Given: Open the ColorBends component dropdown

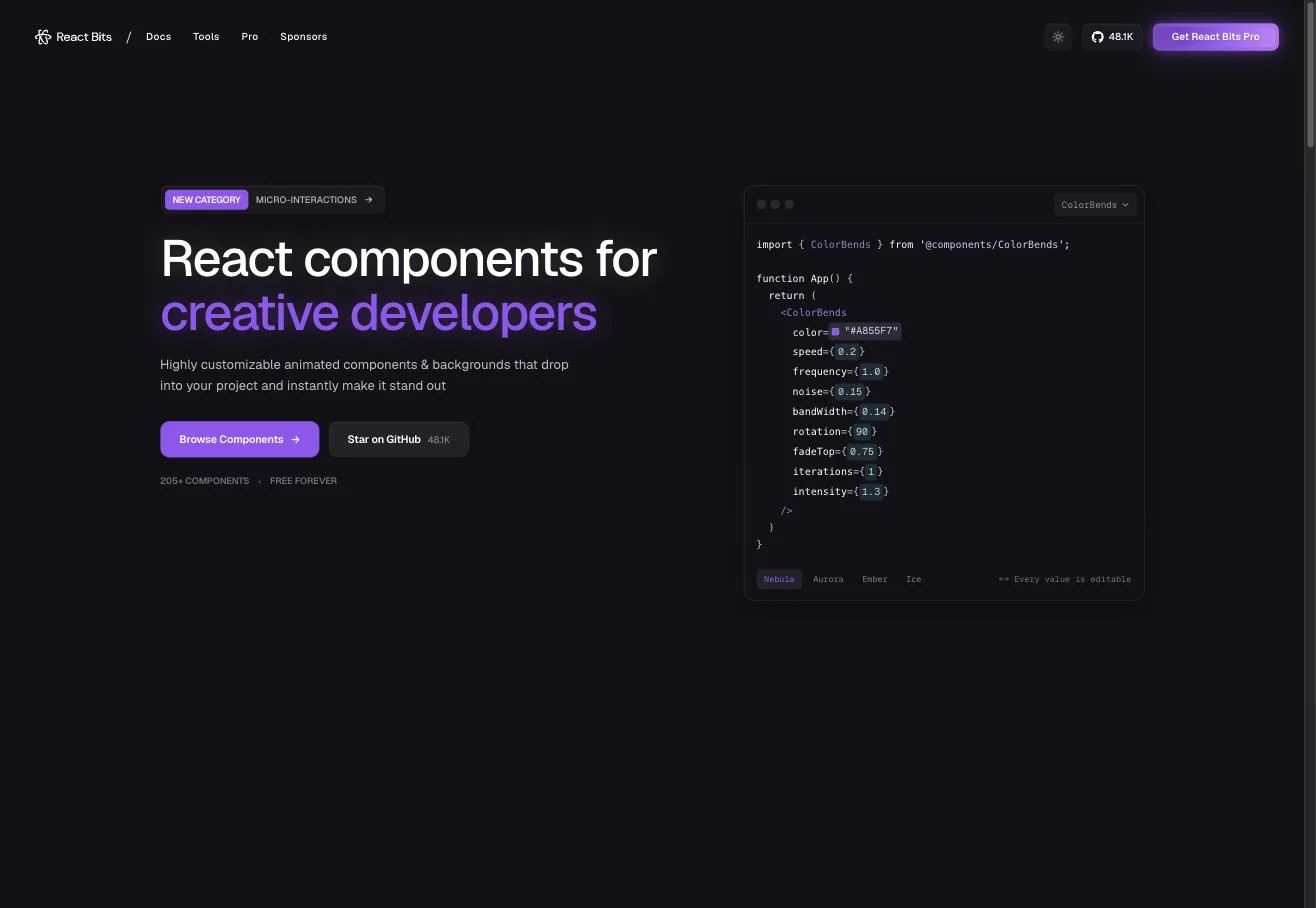Looking at the screenshot, I should (x=1095, y=205).
